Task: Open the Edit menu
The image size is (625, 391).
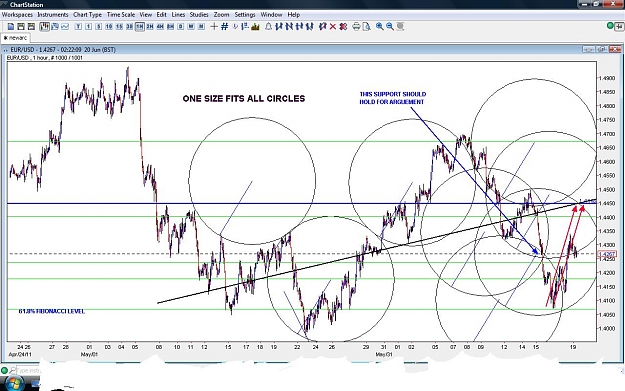Action: click(x=161, y=15)
